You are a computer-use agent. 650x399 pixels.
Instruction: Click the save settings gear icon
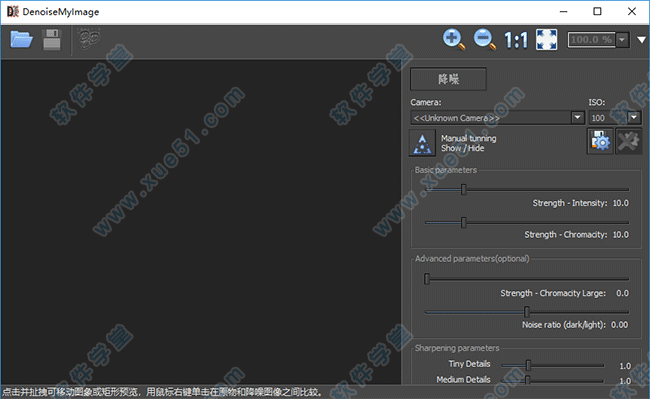600,141
